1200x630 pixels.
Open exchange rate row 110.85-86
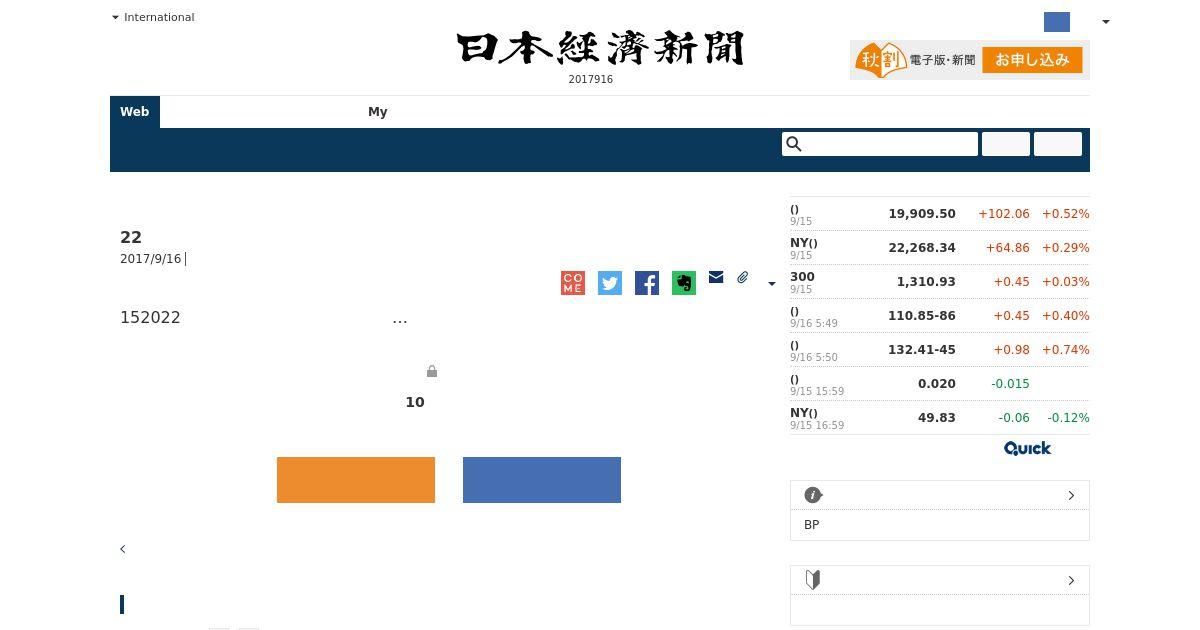(940, 316)
